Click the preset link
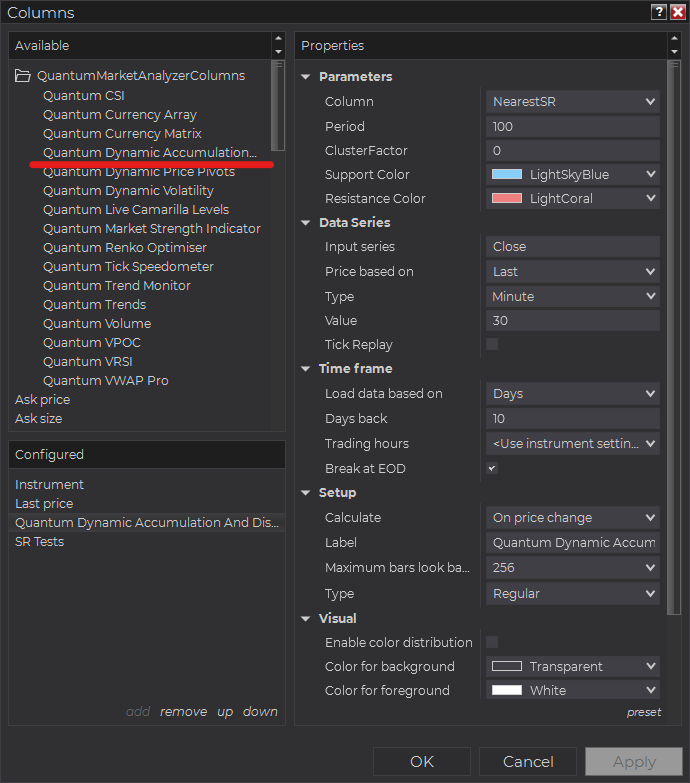 [x=644, y=712]
